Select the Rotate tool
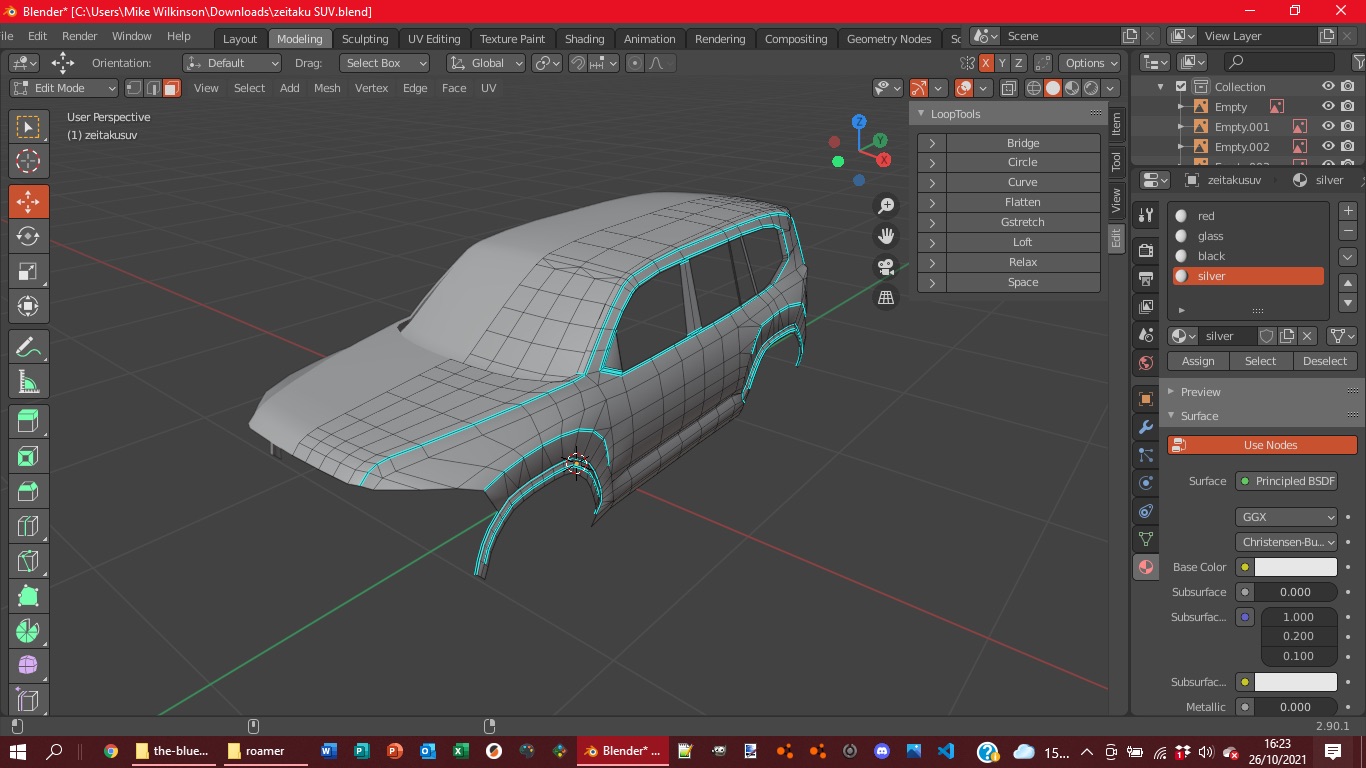This screenshot has width=1366, height=768. click(28, 236)
